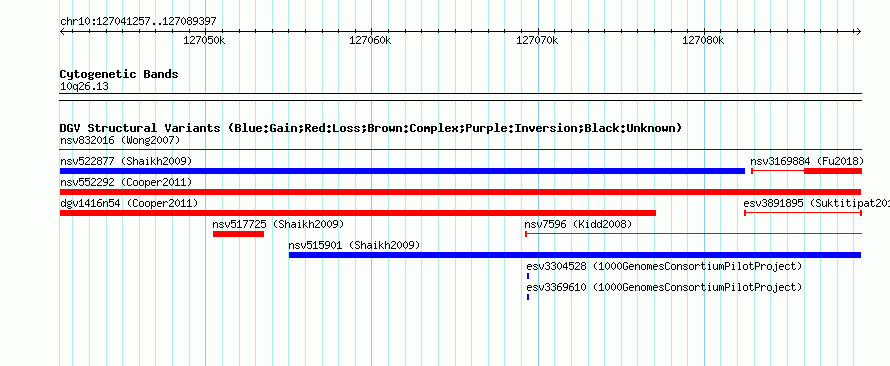Click the 127070k ruler label
890x366 pixels.
[537, 41]
